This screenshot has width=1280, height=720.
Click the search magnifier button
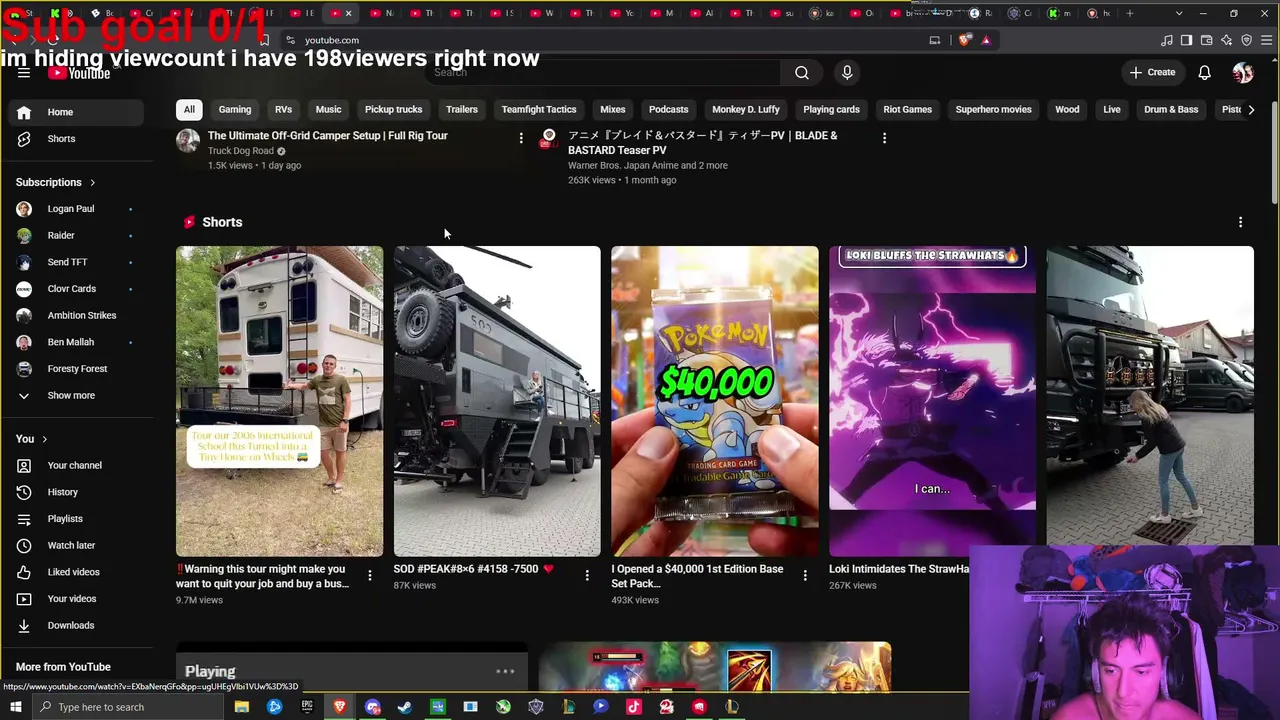pos(801,72)
